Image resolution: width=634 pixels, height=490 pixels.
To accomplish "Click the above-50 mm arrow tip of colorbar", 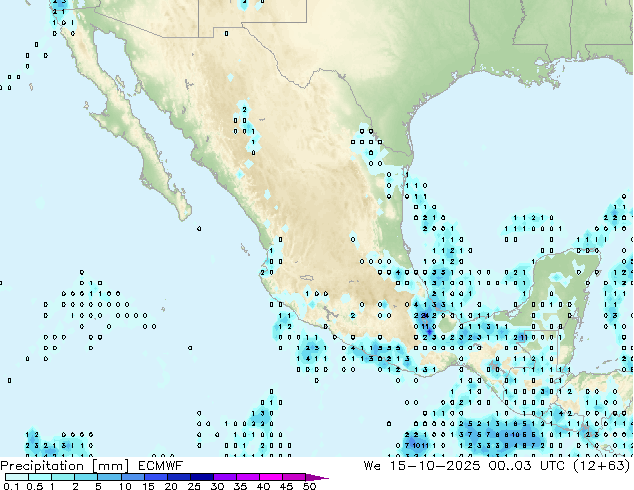I will 317,477.
